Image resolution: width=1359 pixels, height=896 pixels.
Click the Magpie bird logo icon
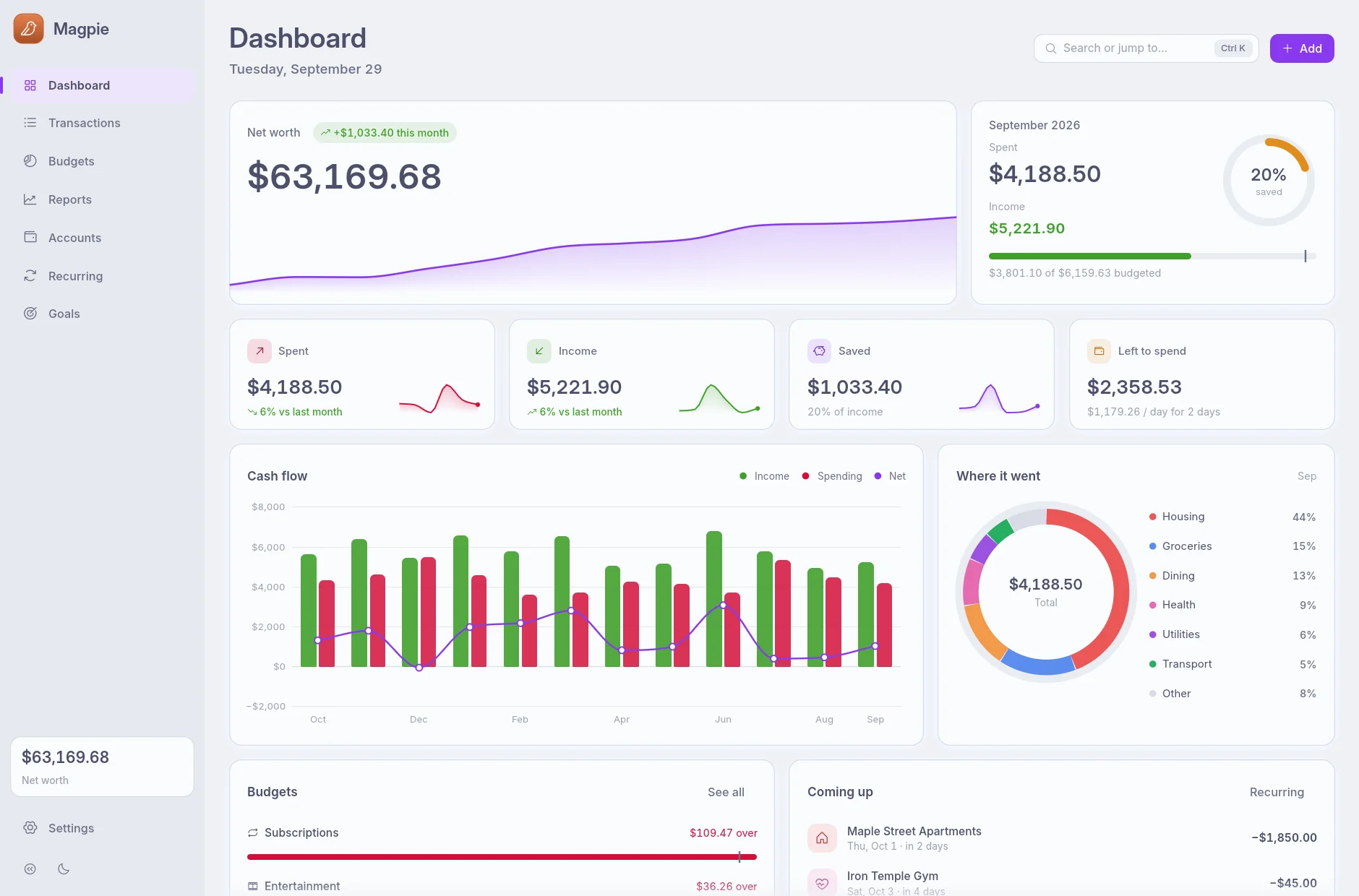coord(28,29)
